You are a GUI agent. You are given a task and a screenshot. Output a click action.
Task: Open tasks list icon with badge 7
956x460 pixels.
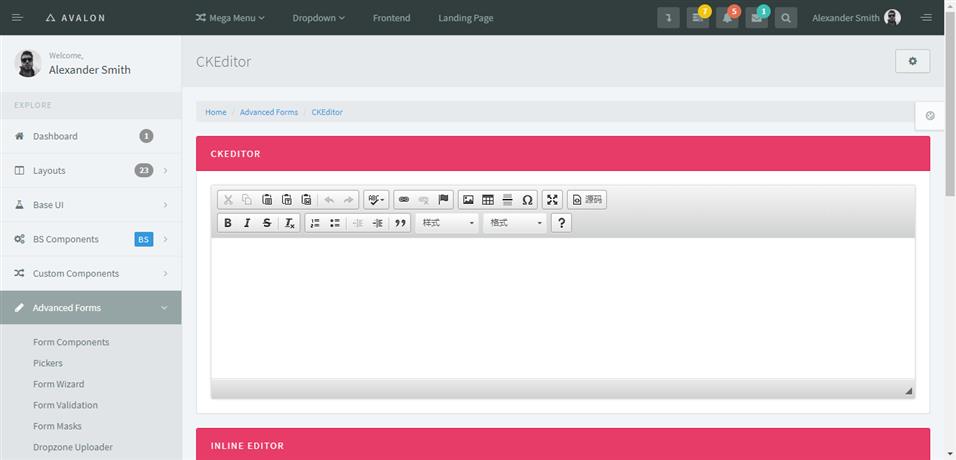click(697, 18)
